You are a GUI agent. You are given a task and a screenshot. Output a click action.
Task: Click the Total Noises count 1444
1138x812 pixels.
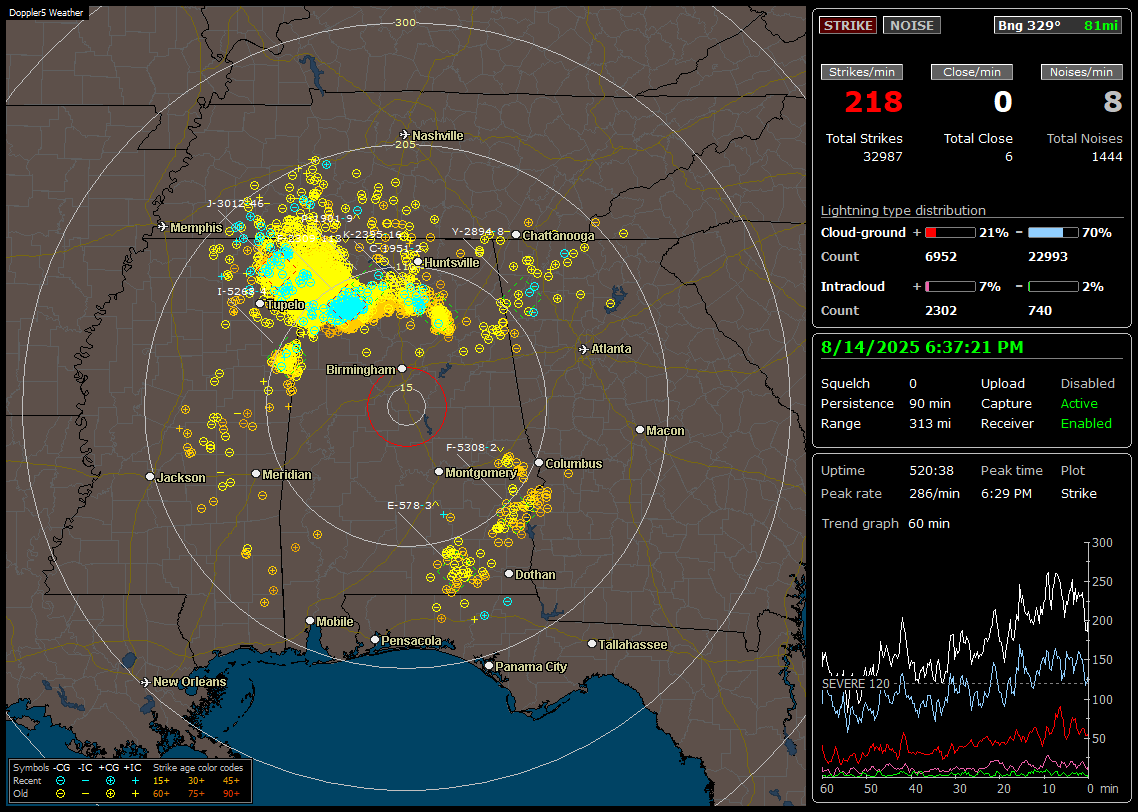click(x=1107, y=157)
